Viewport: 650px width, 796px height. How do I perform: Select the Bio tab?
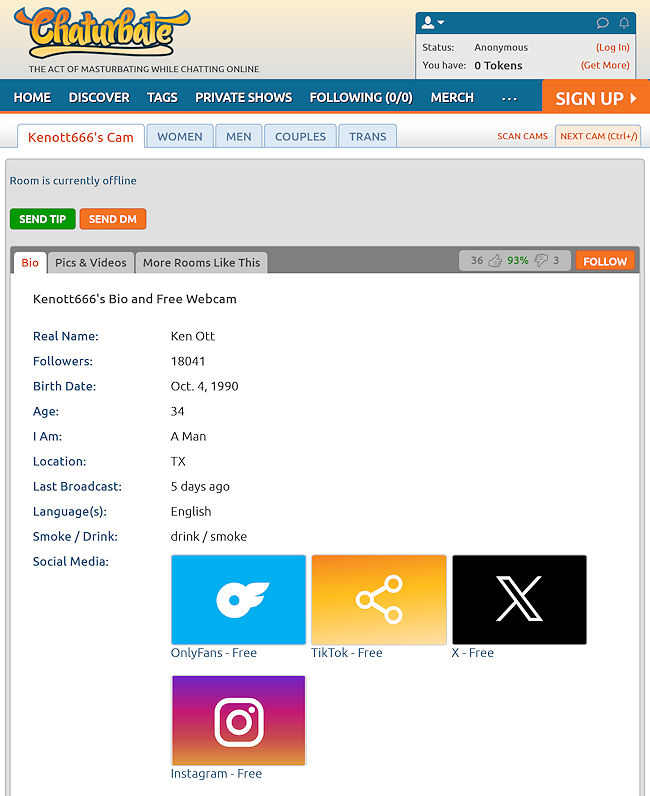pos(30,262)
